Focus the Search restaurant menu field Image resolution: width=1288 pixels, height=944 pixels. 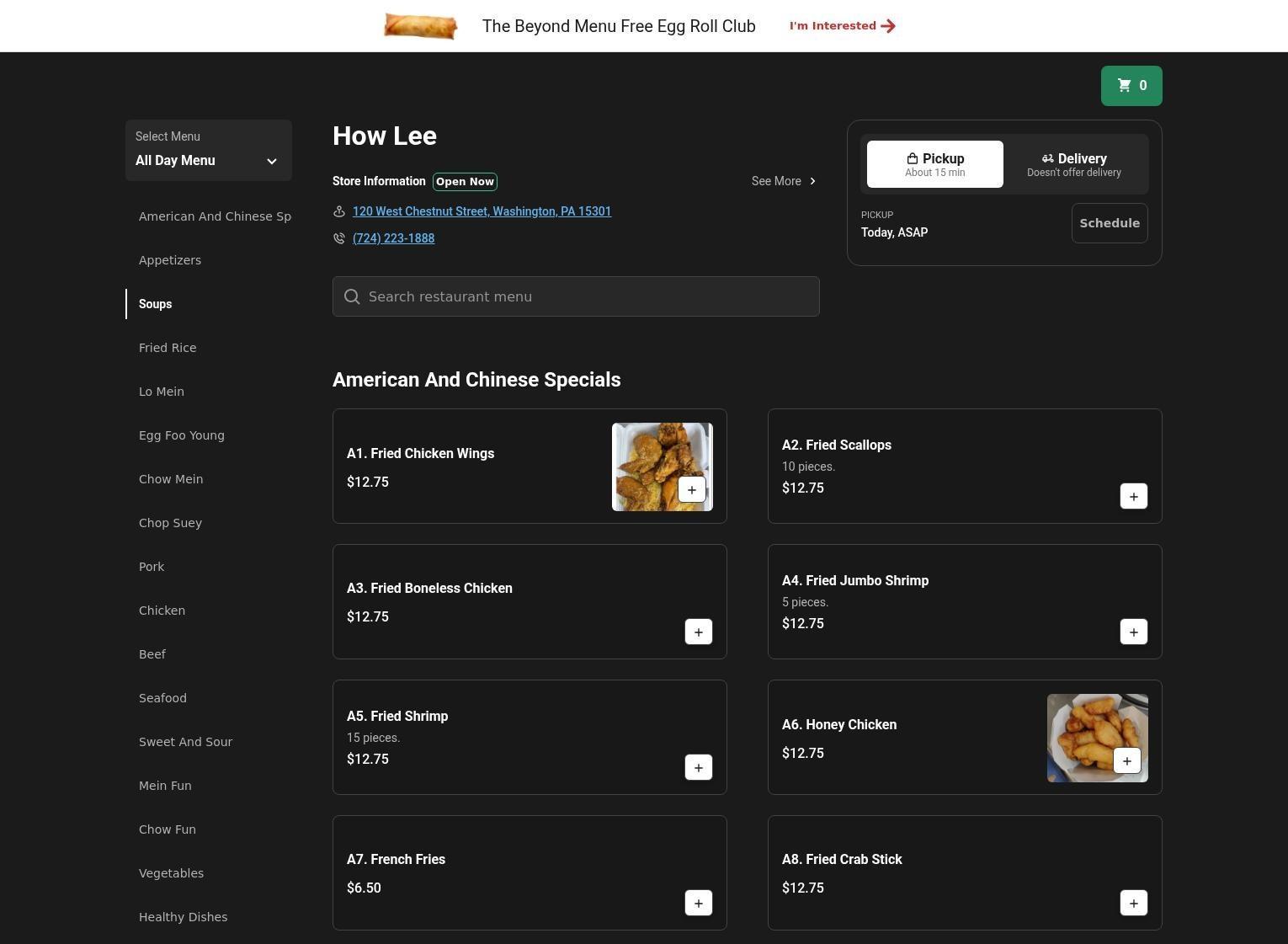tap(576, 296)
